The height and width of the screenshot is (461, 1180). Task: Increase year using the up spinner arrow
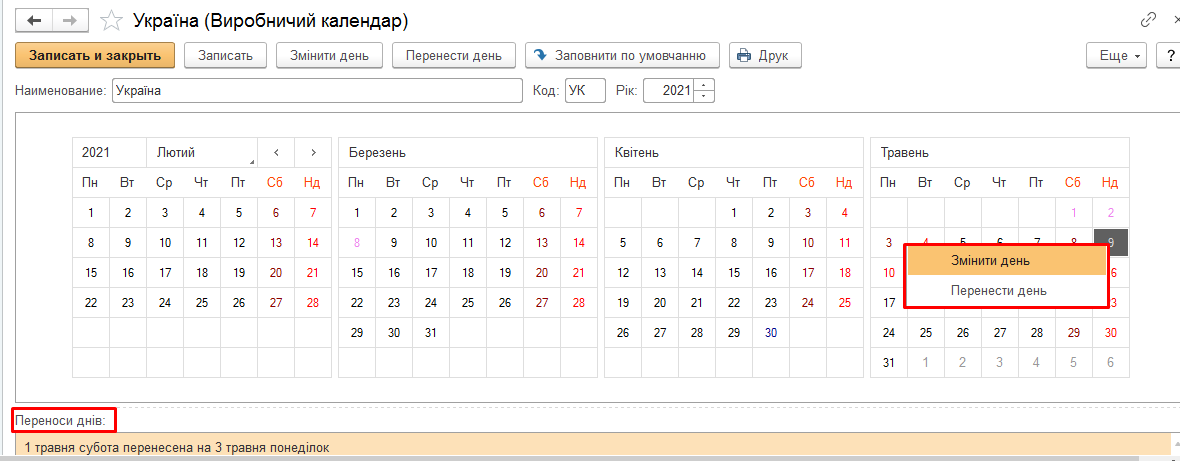(705, 85)
